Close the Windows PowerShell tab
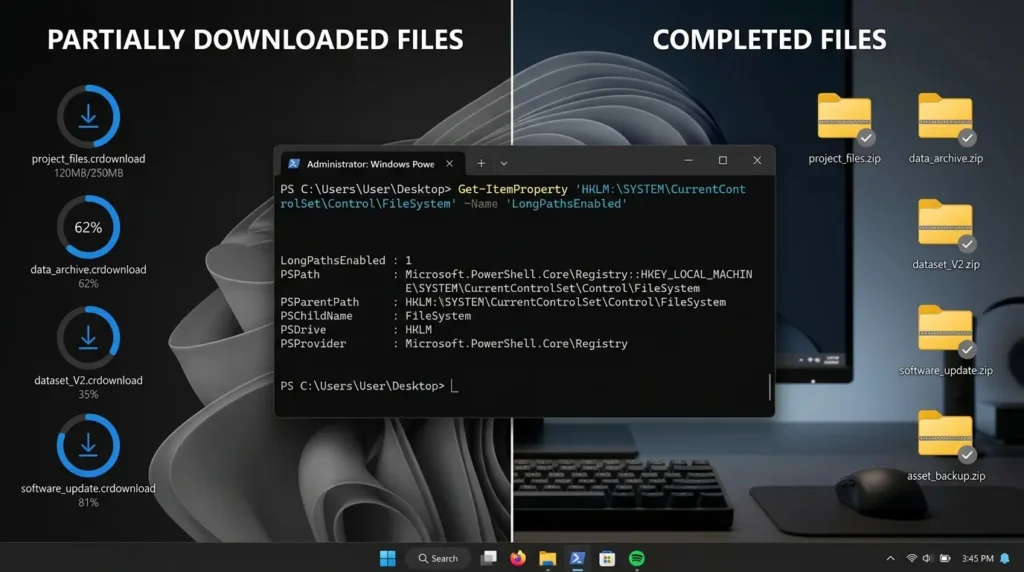This screenshot has height=572, width=1024. pos(449,164)
